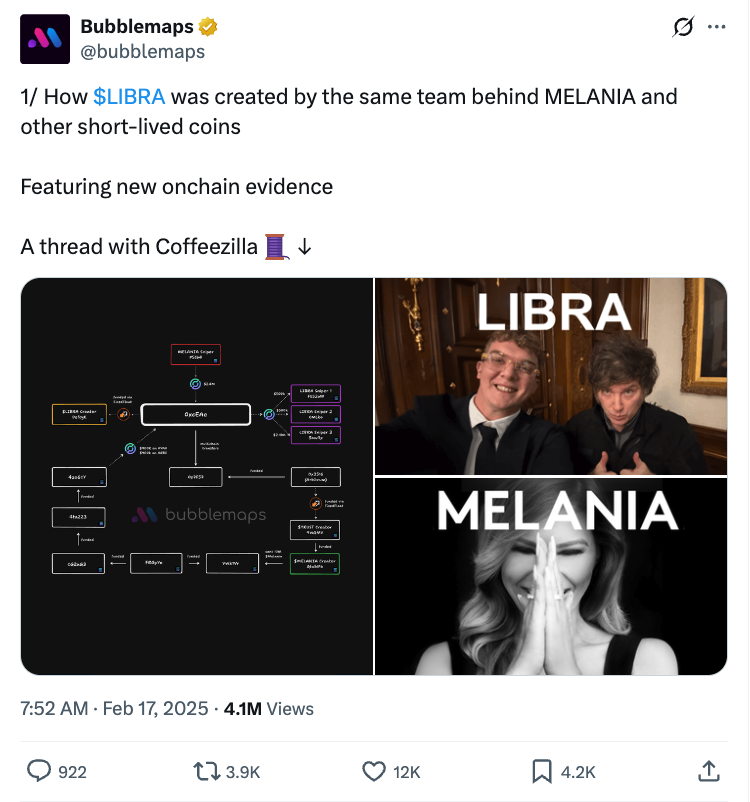Image resolution: width=750 pixels, height=802 pixels.
Task: Open the wallet flow diagram image
Action: tap(197, 476)
